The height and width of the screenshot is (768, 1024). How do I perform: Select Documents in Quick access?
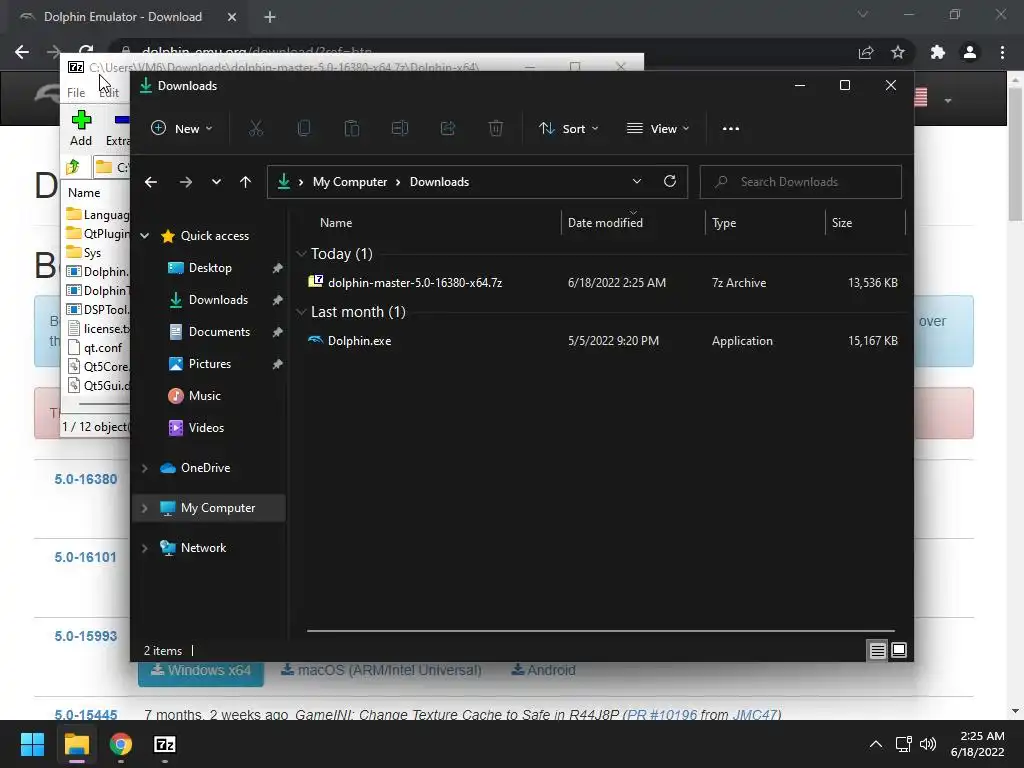[219, 332]
